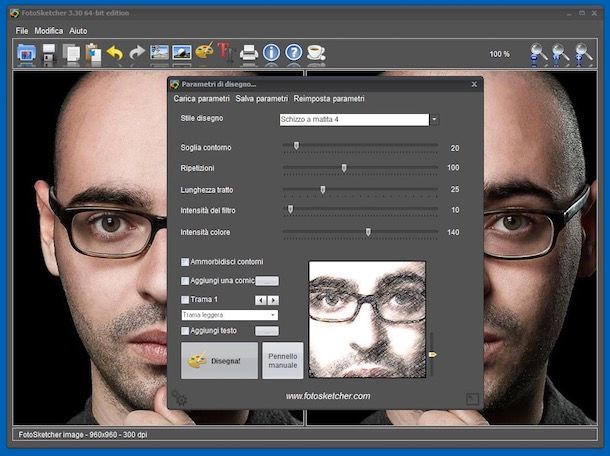Image resolution: width=610 pixels, height=456 pixels.
Task: Click the framed picture toolbar icon
Action: coord(182,52)
